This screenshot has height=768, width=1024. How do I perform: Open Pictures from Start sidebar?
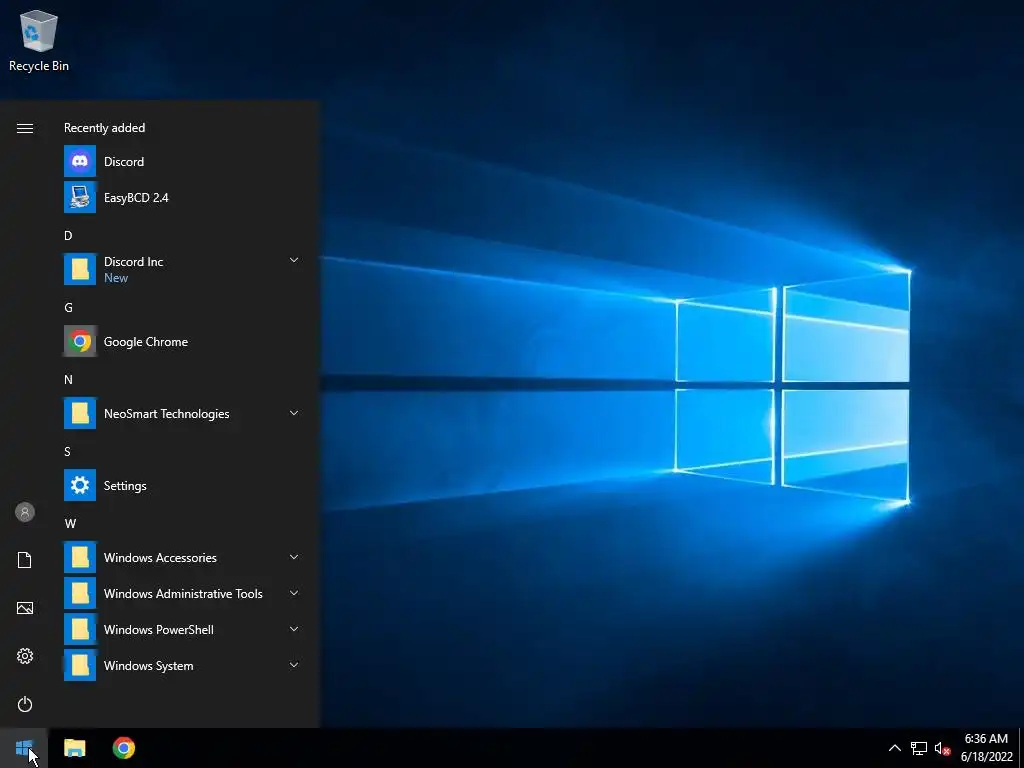pyautogui.click(x=25, y=608)
